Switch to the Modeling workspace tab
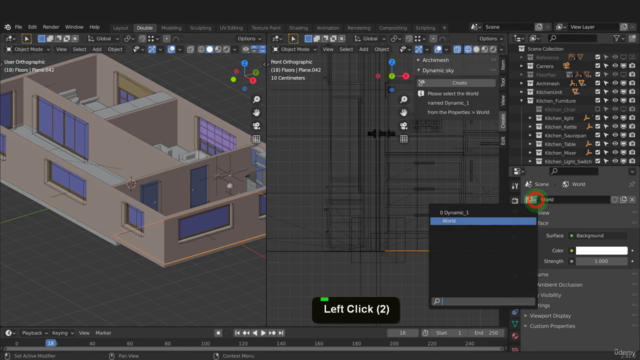 (171, 28)
